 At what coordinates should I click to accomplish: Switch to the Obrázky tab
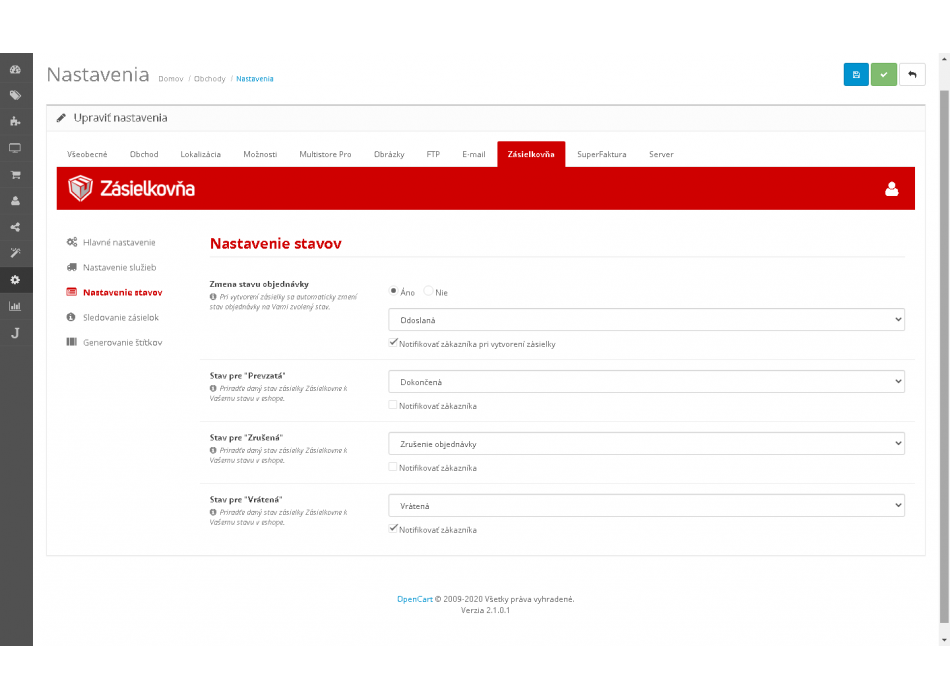(389, 155)
